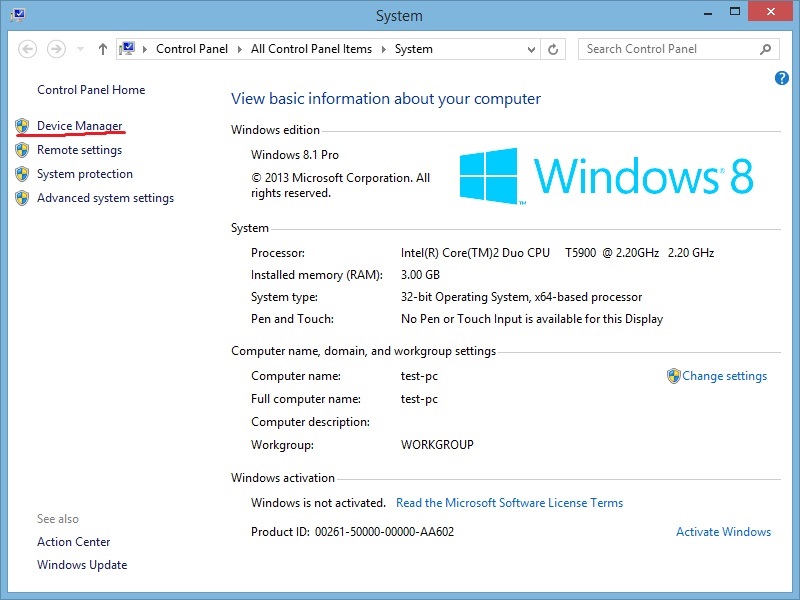Click the Full computer name value test-pc
The width and height of the screenshot is (800, 600).
[419, 399]
